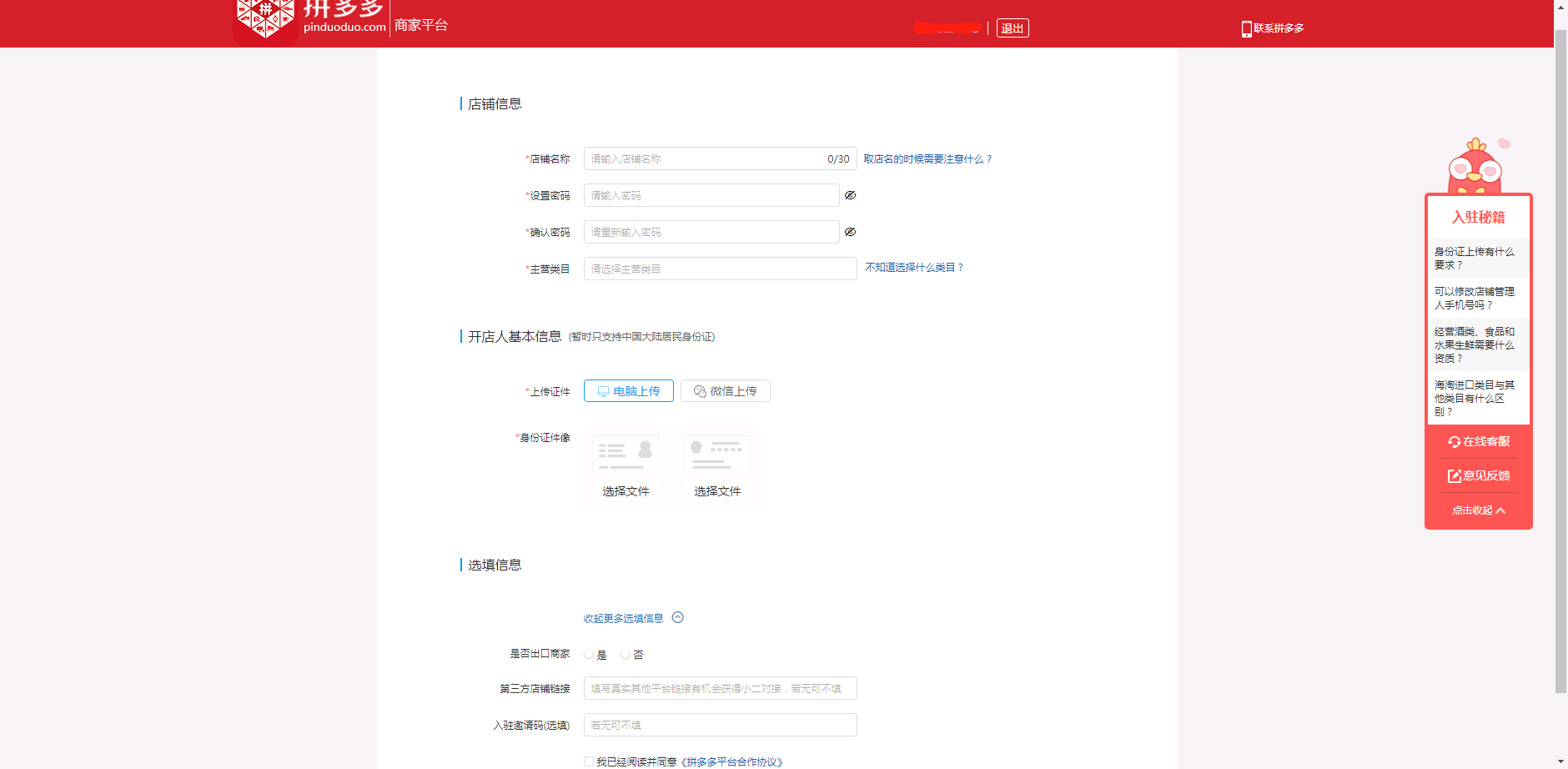
Task: Click into the 店铺名称 input field
Action: click(x=720, y=158)
